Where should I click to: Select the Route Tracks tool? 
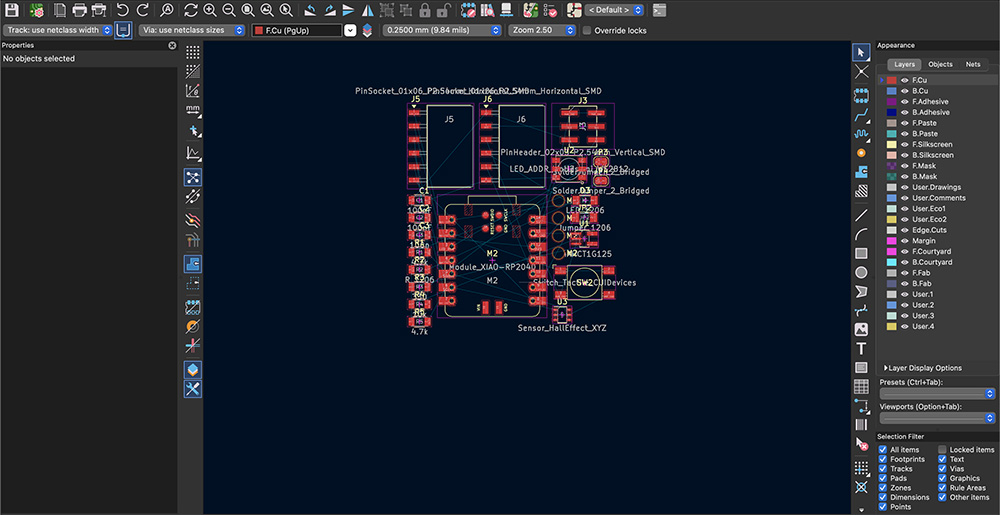point(861,114)
